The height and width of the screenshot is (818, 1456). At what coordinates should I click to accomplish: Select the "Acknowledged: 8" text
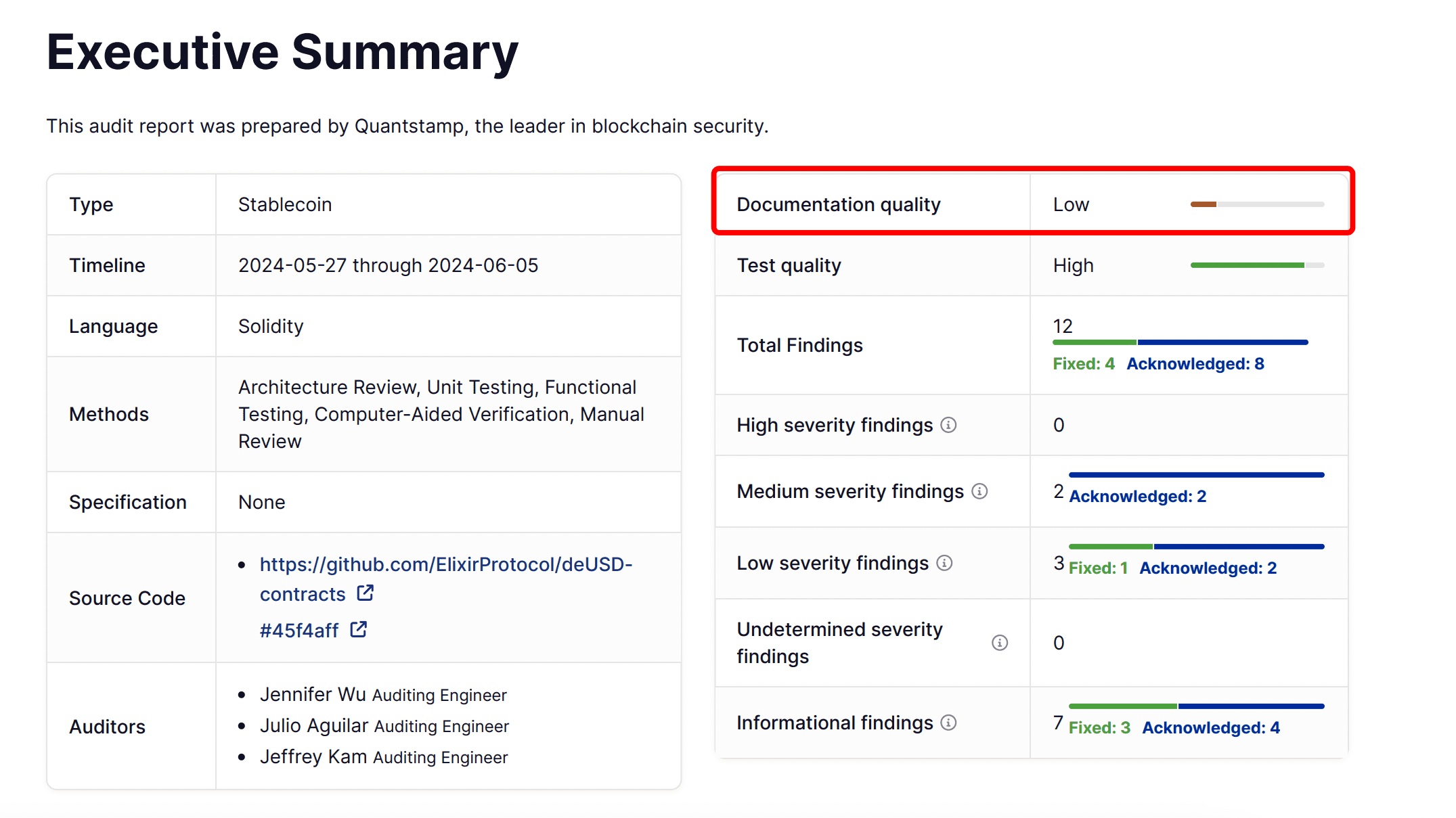[x=1195, y=364]
